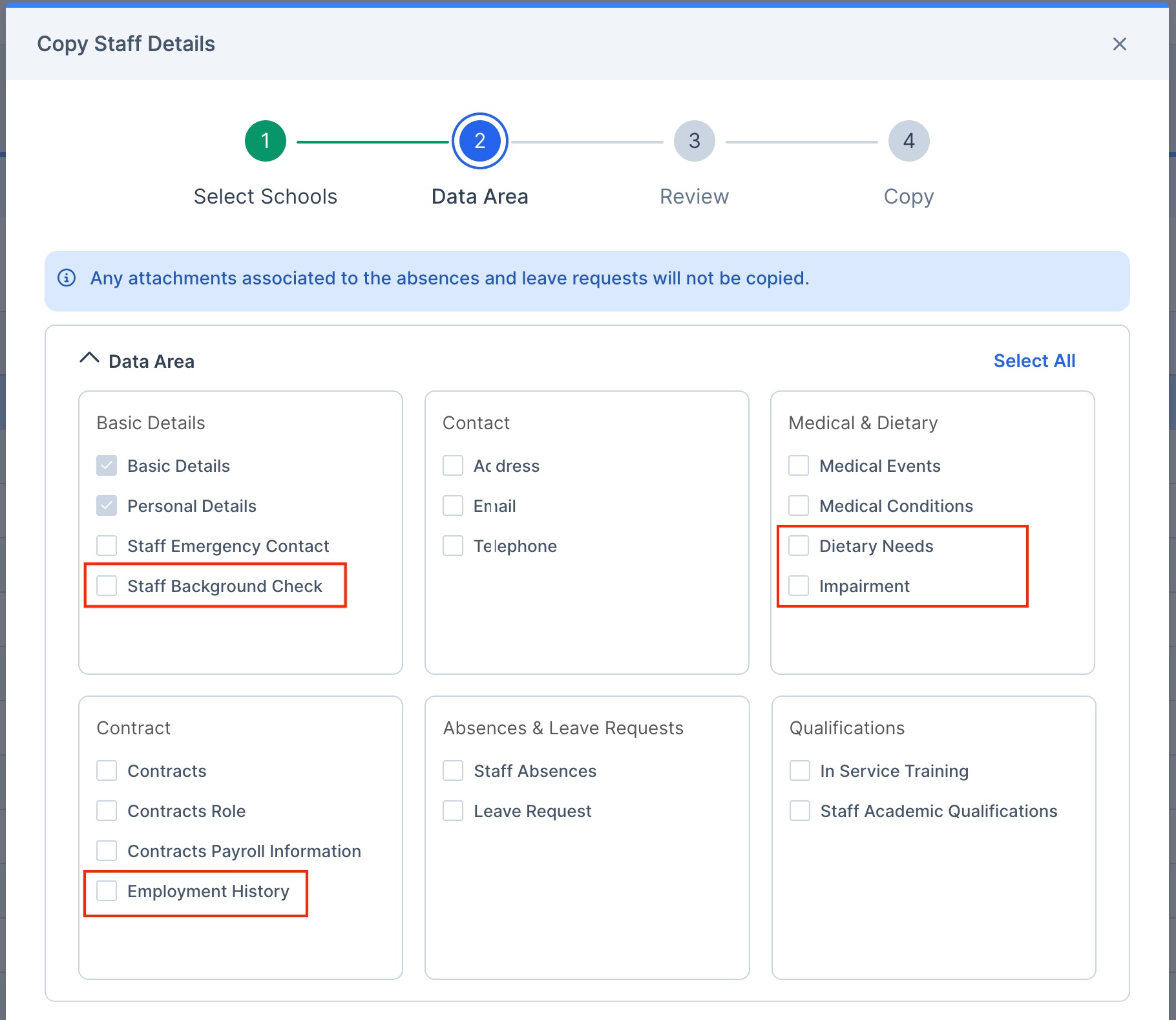
Task: Collapse the Data Area section chevron
Action: (89, 359)
